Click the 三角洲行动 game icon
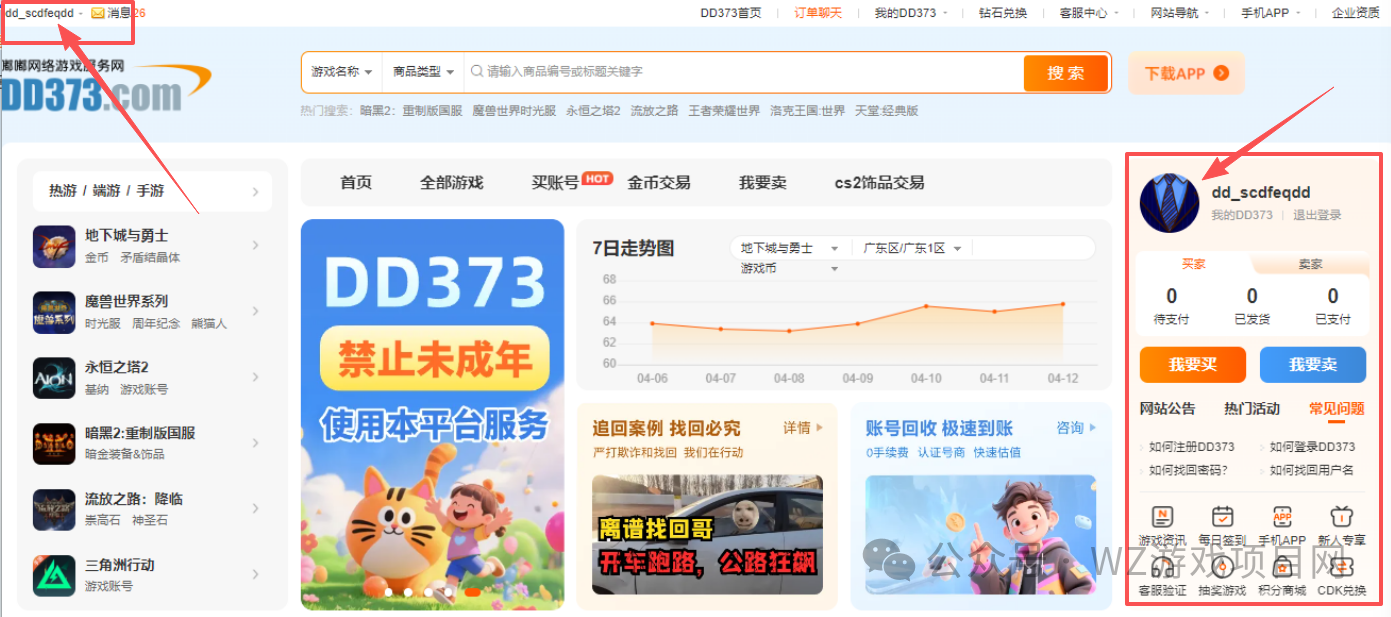This screenshot has width=1391, height=617. click(54, 574)
